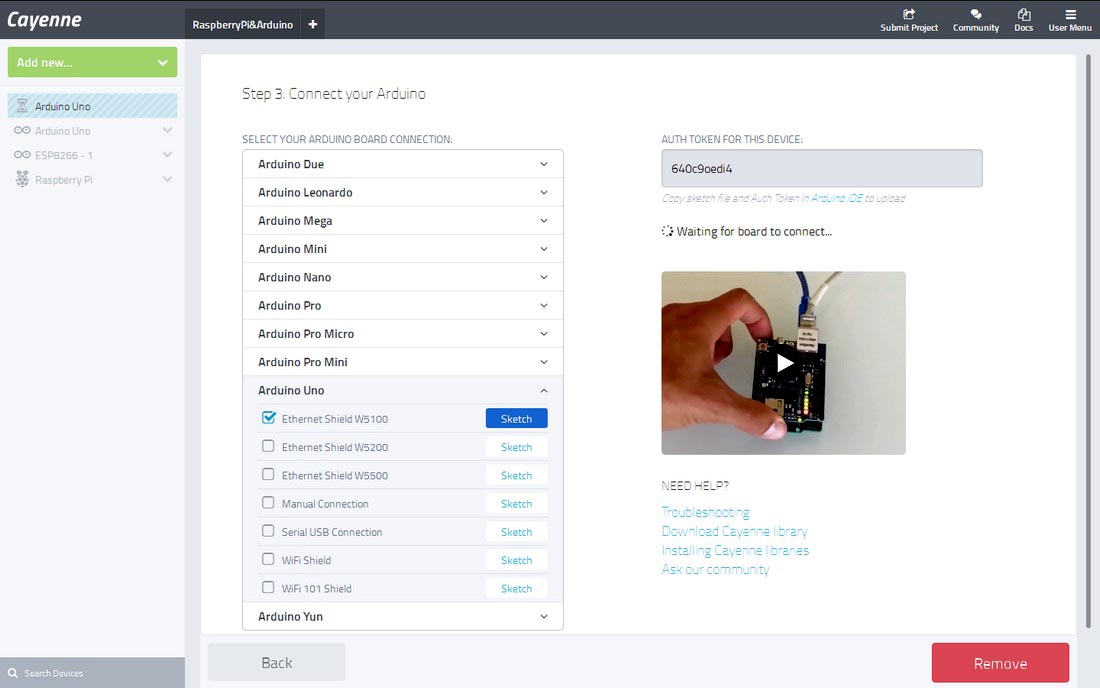Check Manual Connection checkbox

pyautogui.click(x=268, y=503)
